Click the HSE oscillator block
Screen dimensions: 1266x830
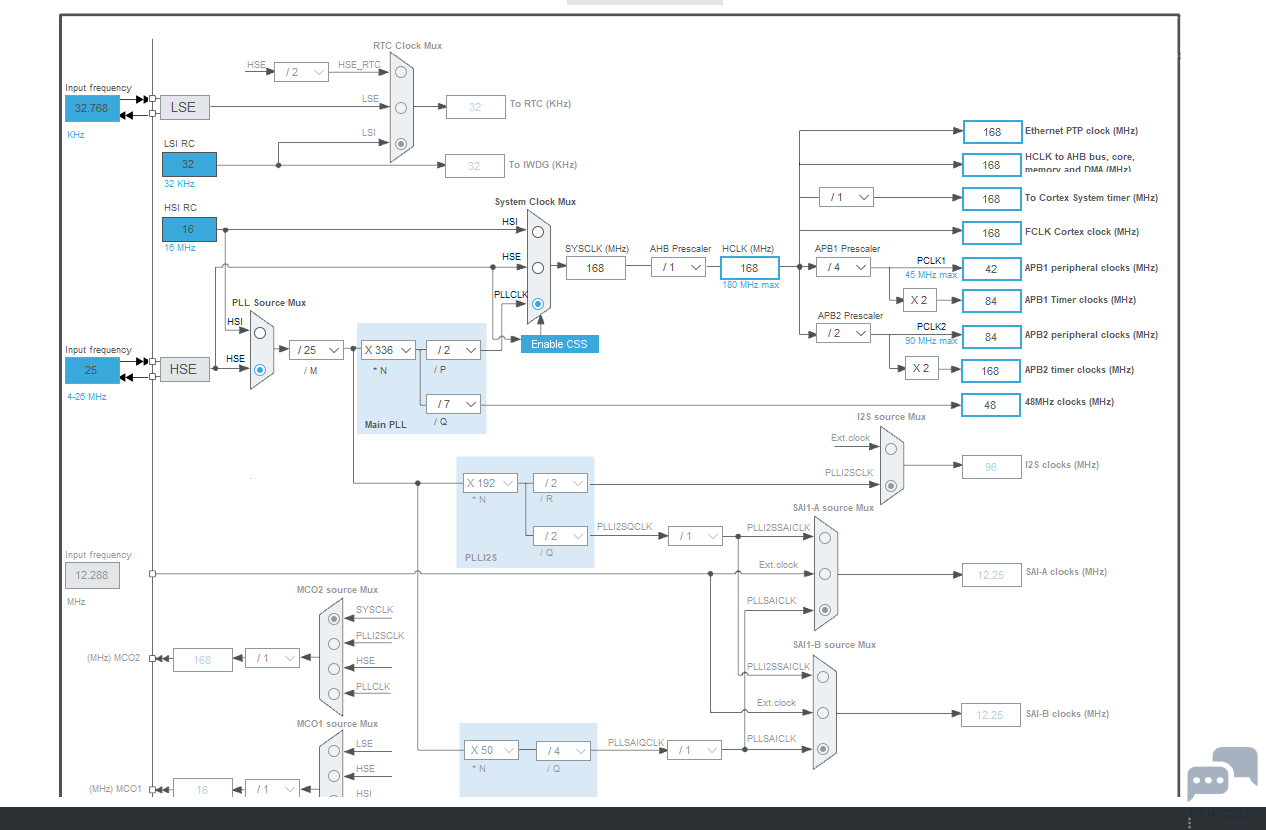pyautogui.click(x=184, y=369)
